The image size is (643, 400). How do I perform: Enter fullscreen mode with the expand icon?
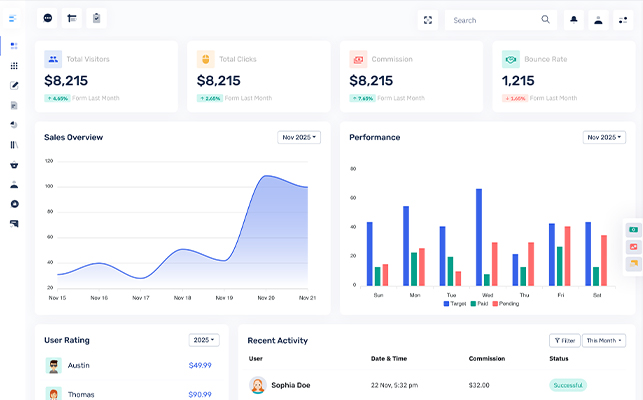428,19
